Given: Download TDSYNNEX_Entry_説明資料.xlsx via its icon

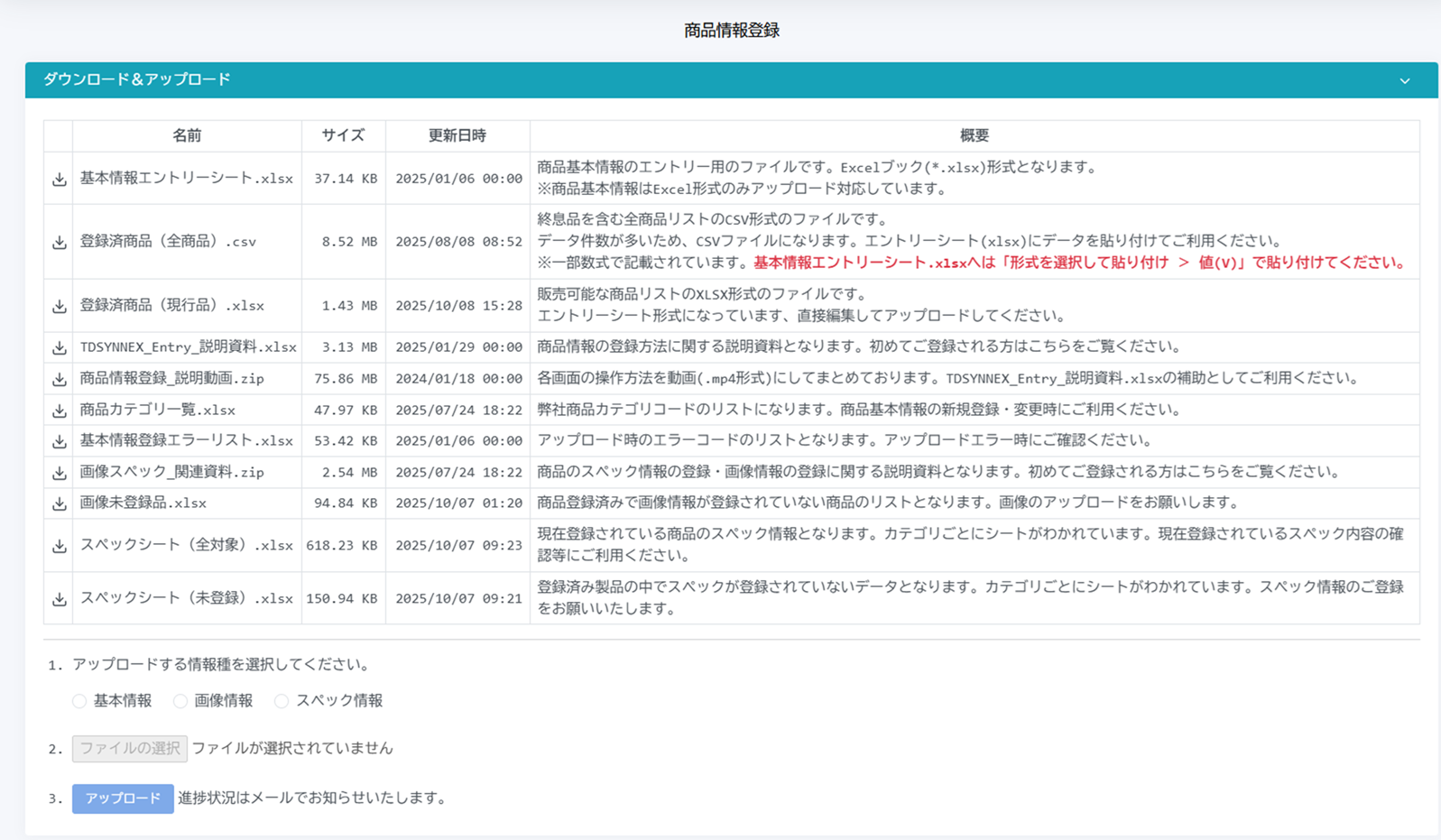Looking at the screenshot, I should point(60,348).
